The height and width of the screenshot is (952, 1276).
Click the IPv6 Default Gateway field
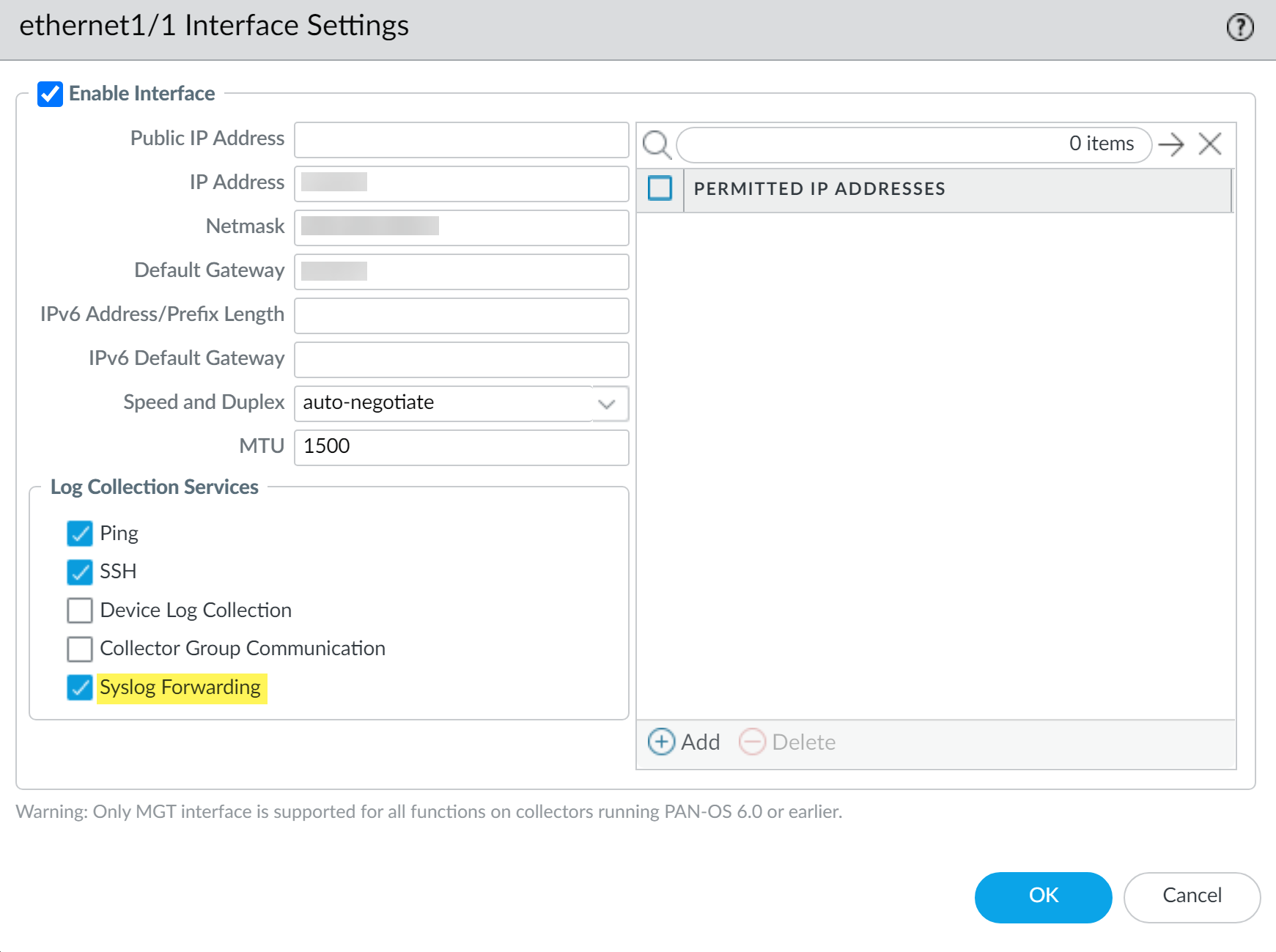[x=461, y=359]
